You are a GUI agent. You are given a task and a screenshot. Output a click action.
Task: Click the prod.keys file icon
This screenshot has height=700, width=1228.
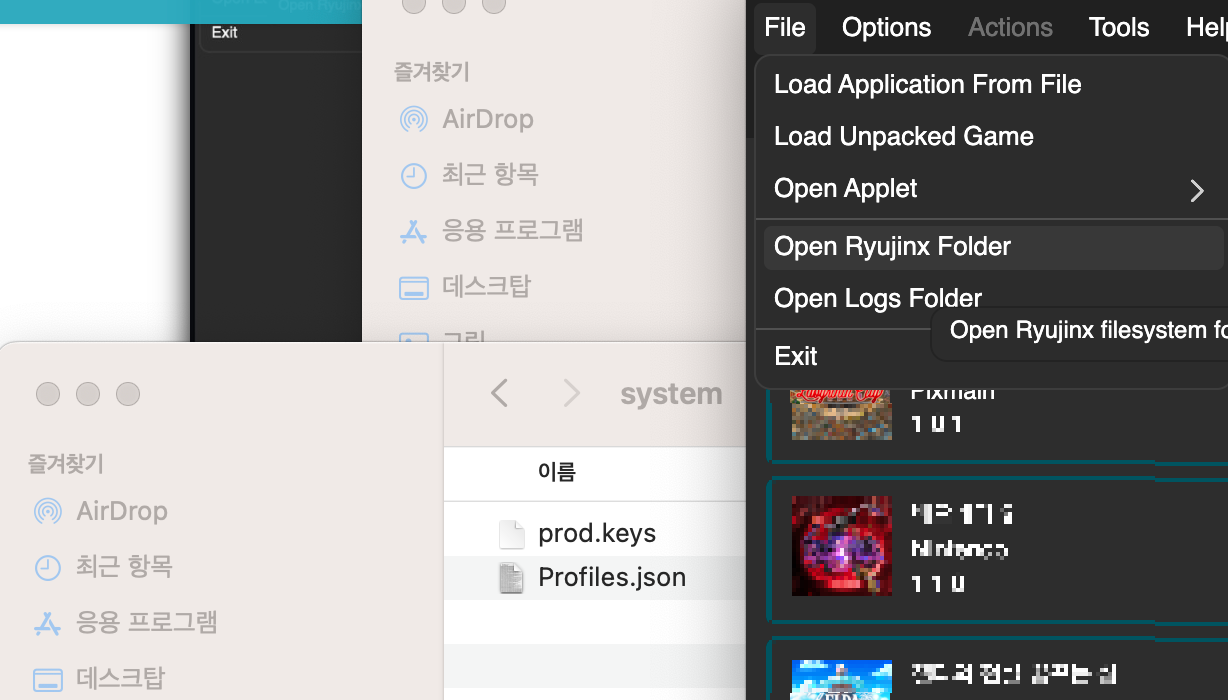tap(511, 534)
